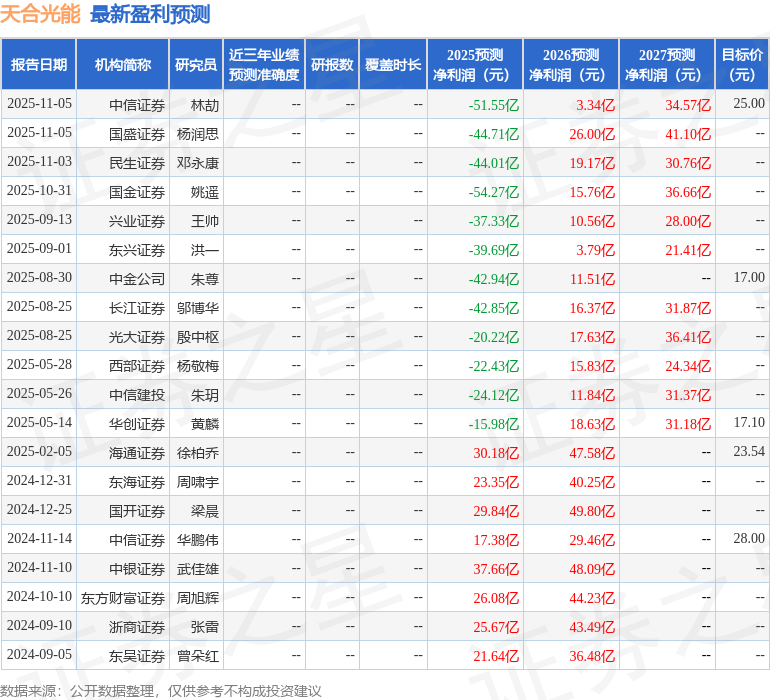Open the 国盛证券 institution entry
The height and width of the screenshot is (700, 770).
tap(137, 133)
